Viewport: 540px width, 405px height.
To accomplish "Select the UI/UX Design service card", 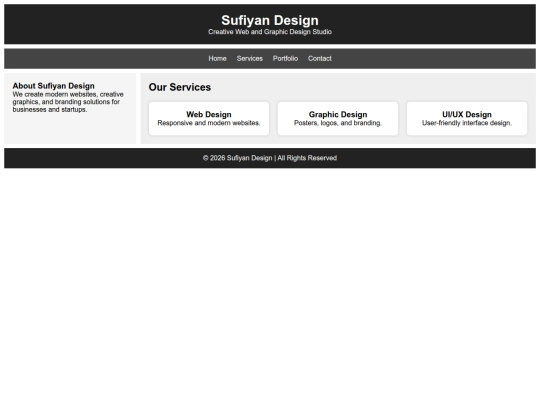I will [x=467, y=118].
